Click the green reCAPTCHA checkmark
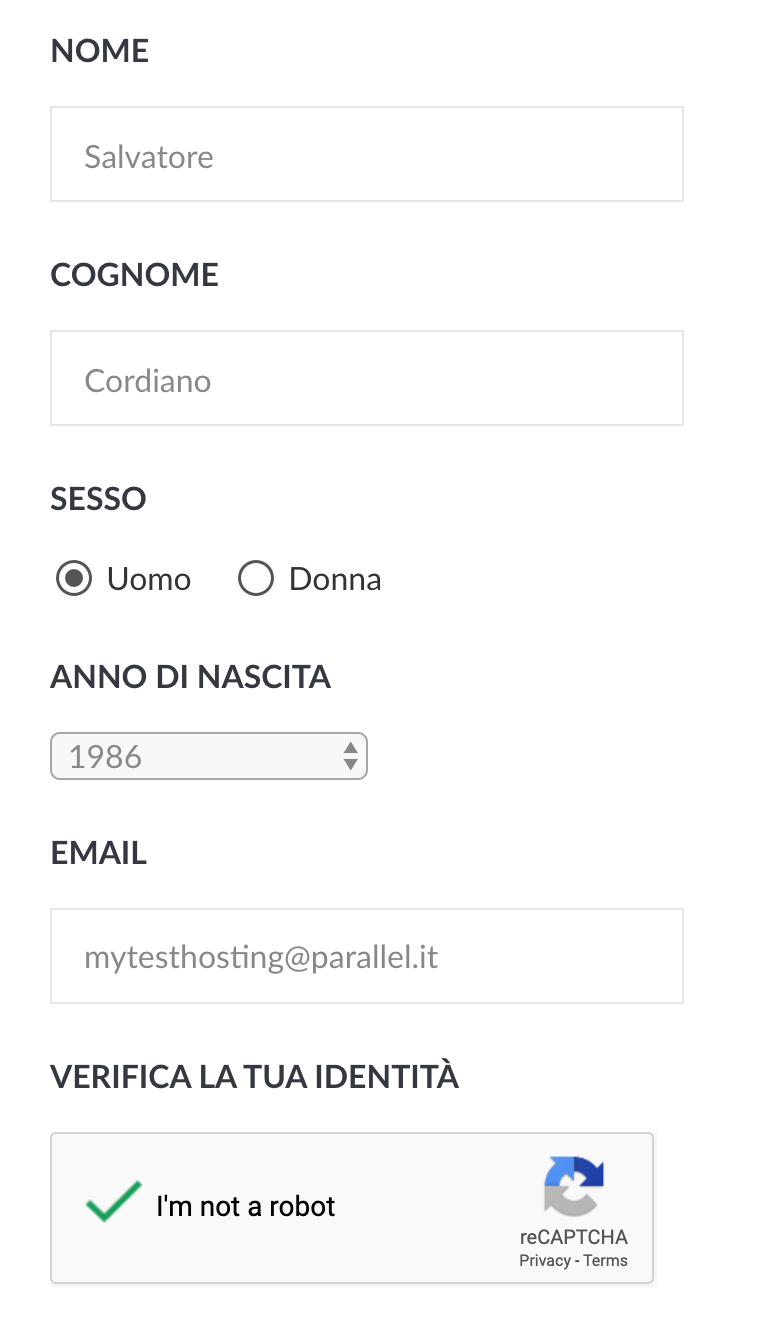Image resolution: width=784 pixels, height=1330 pixels. [x=113, y=1202]
